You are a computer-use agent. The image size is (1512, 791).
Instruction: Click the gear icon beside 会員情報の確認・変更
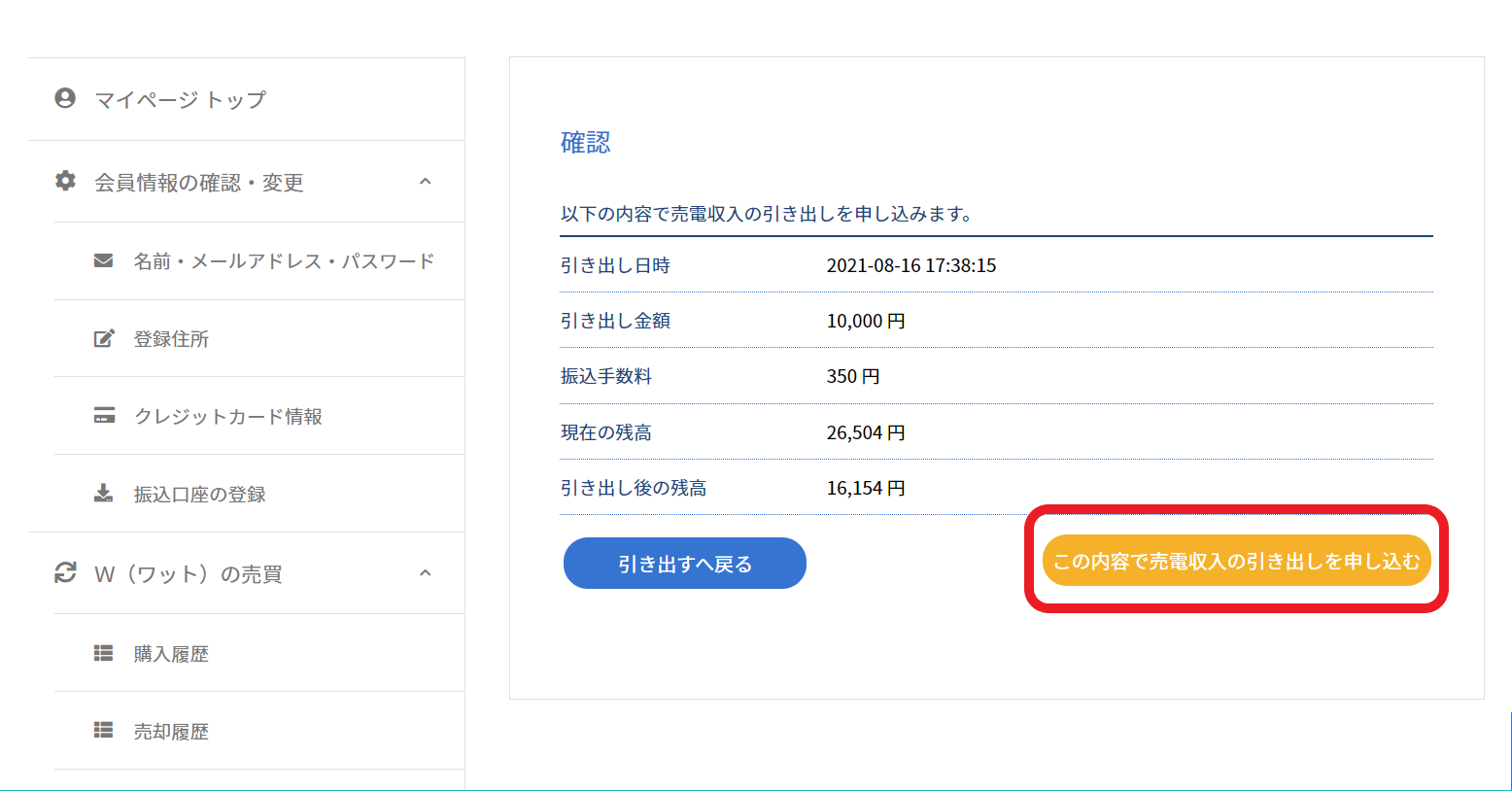pos(65,181)
